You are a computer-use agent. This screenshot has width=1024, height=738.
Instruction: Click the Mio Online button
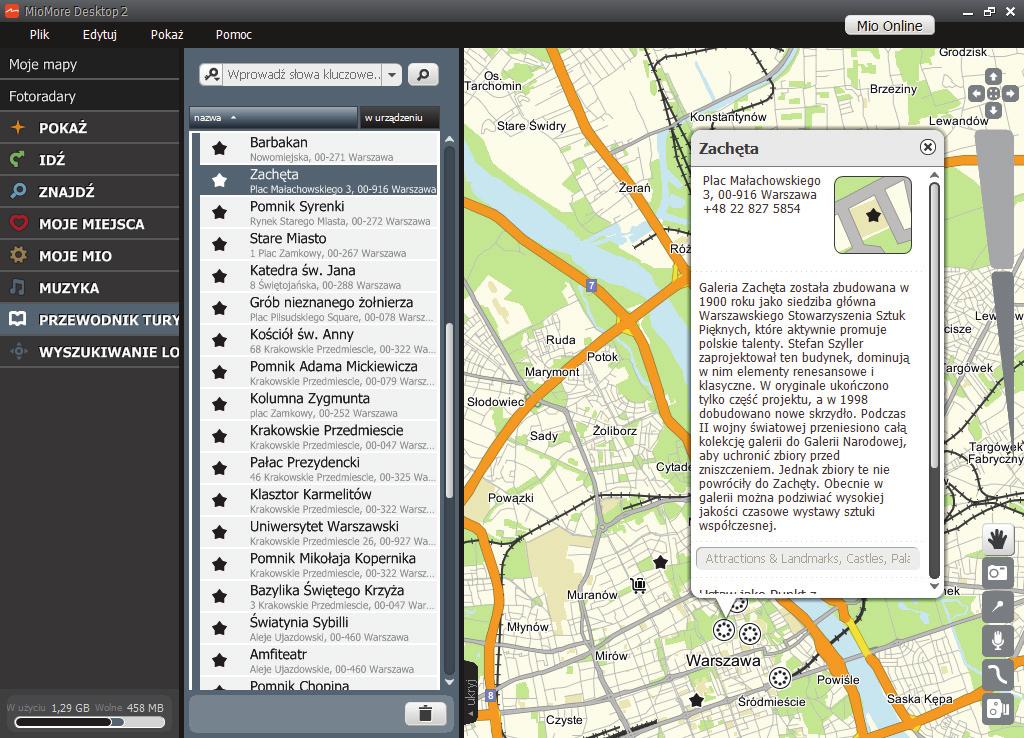(889, 25)
